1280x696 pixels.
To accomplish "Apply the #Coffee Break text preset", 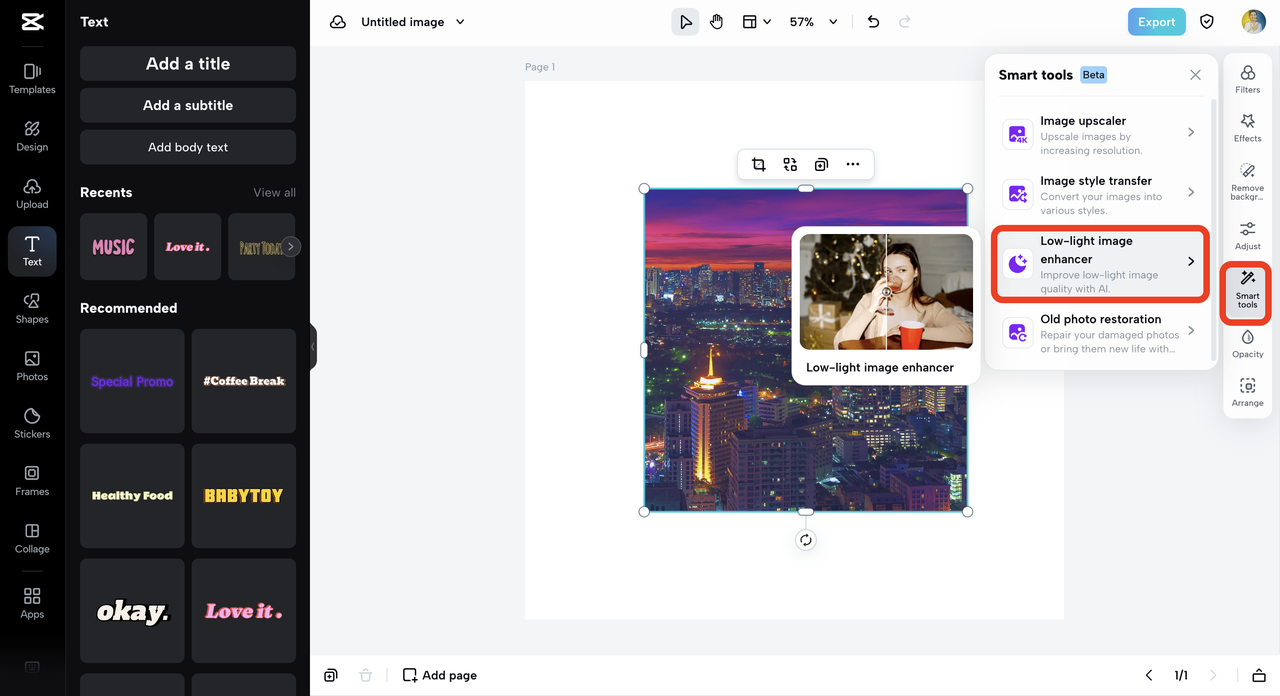I will (x=244, y=381).
